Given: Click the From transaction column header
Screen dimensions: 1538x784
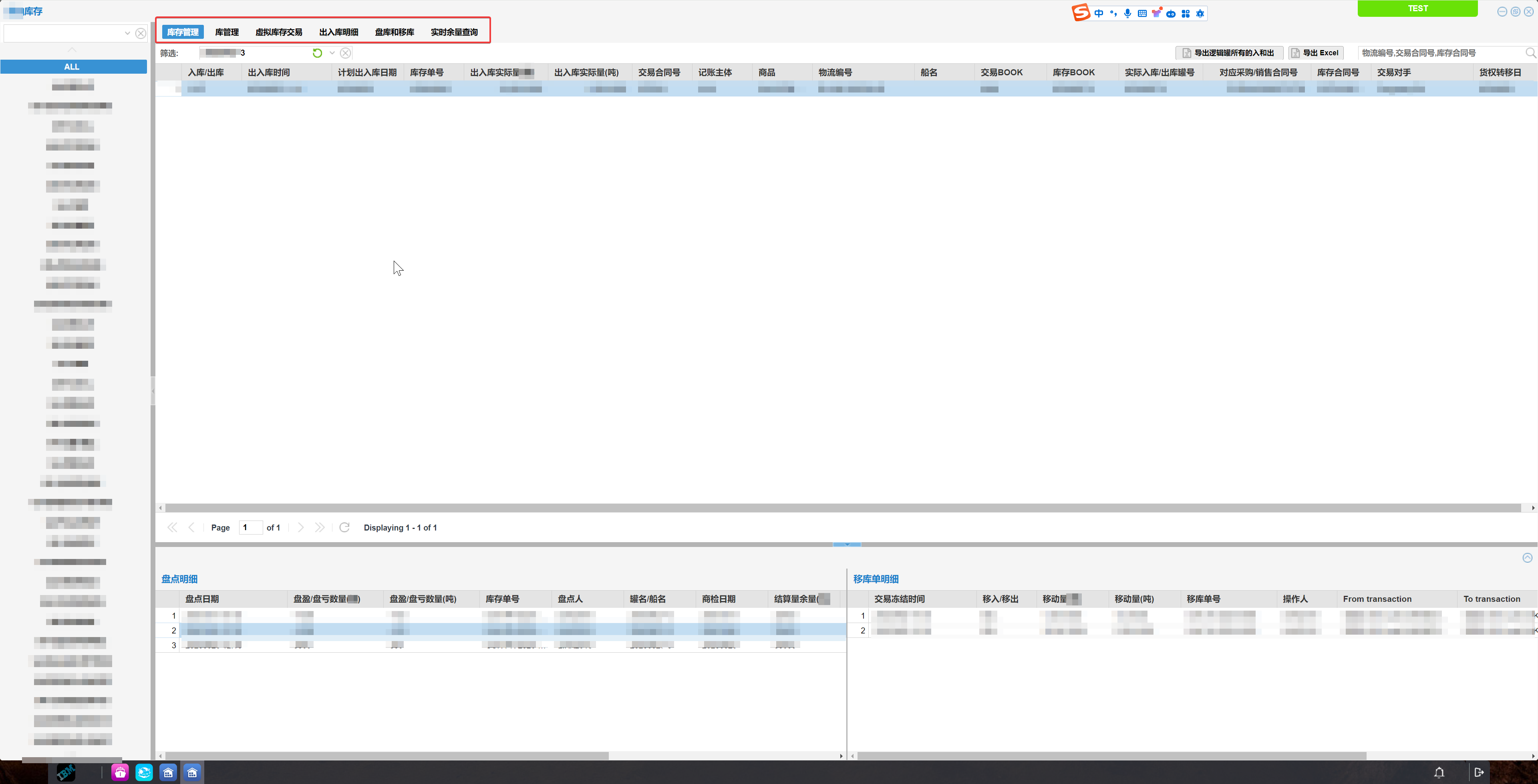Looking at the screenshot, I should (x=1398, y=599).
